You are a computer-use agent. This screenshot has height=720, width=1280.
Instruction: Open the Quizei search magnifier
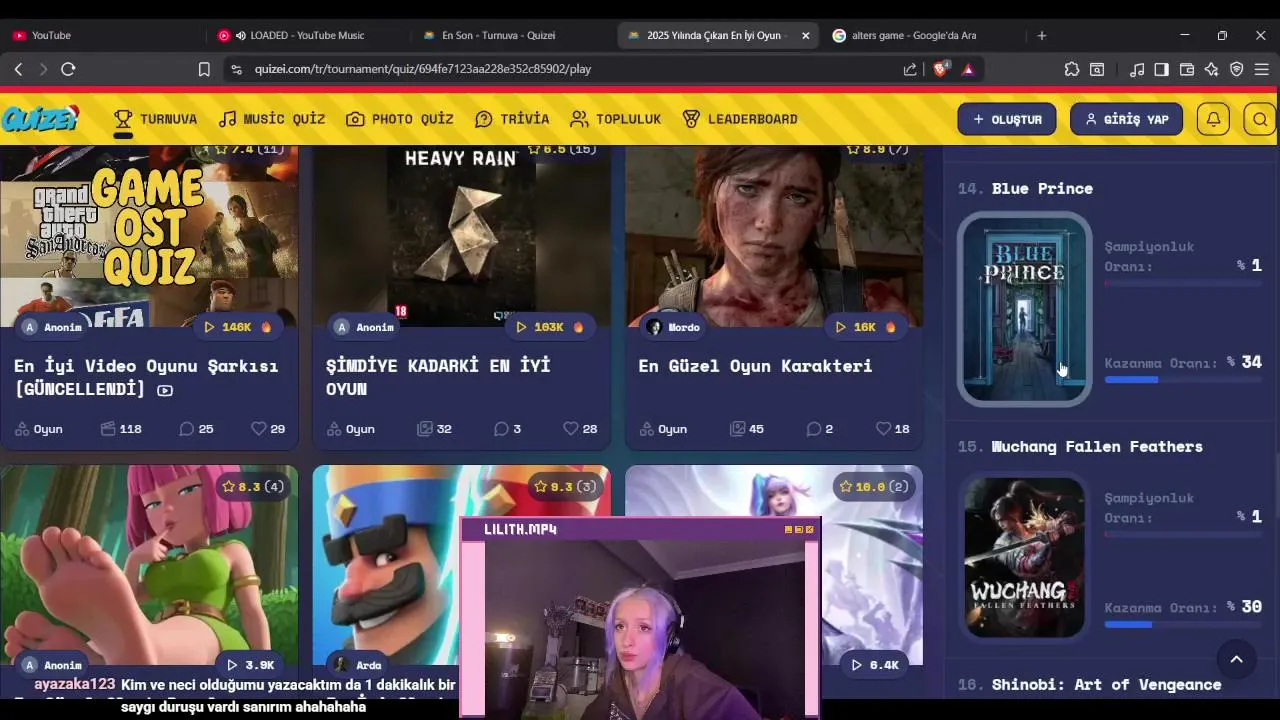(x=1260, y=119)
